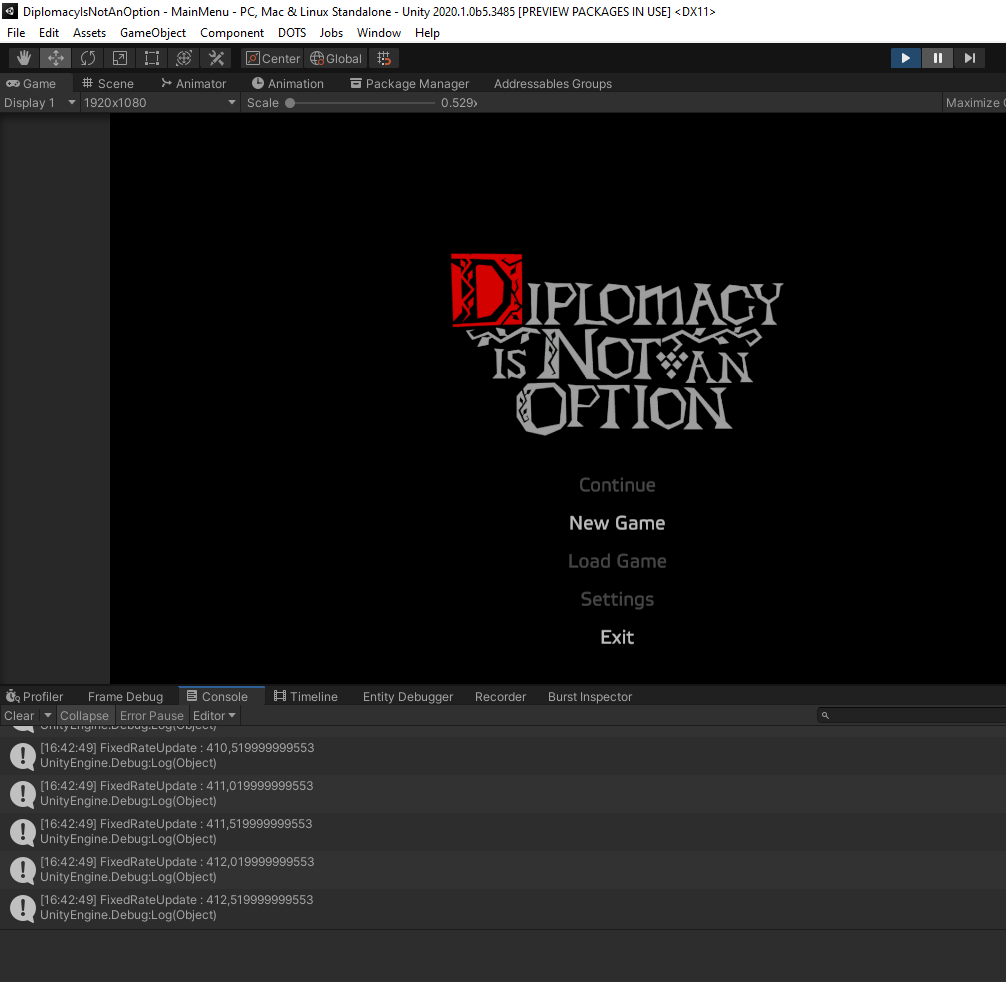Click the log icon for 411,019999999553 entry

23,793
